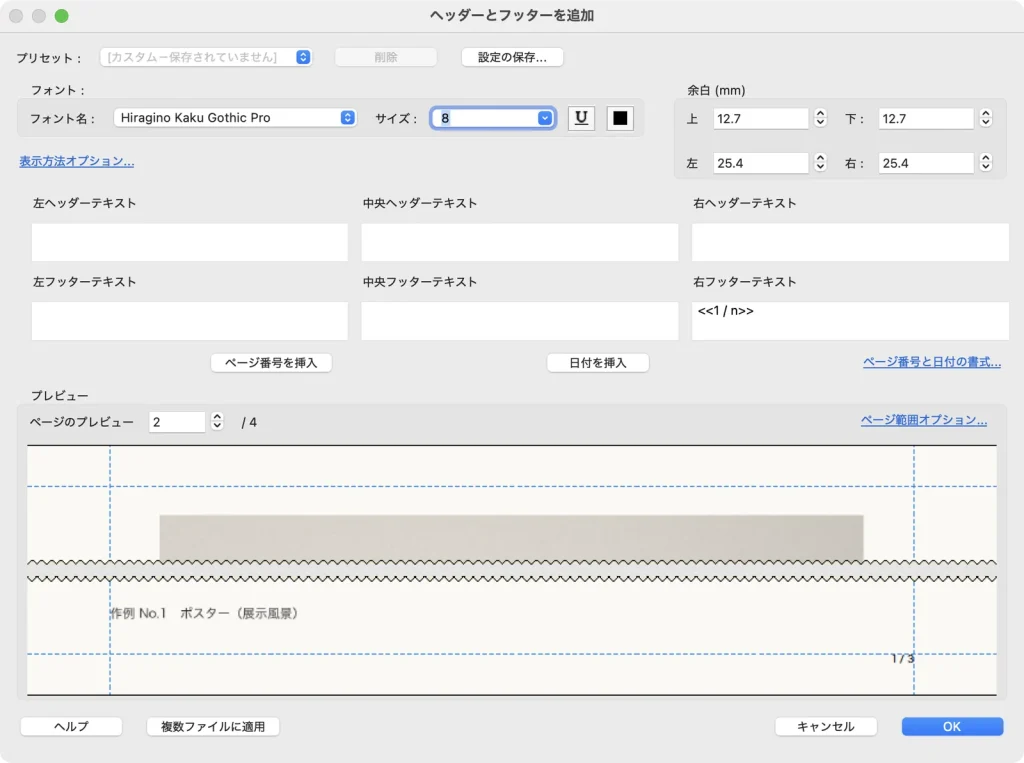This screenshot has width=1024, height=763.
Task: Click the 左 left margin field
Action: point(761,163)
